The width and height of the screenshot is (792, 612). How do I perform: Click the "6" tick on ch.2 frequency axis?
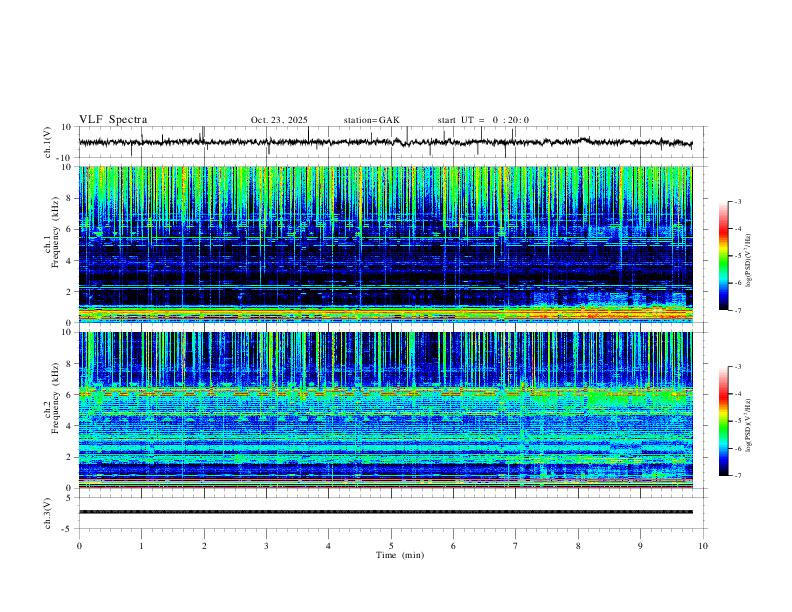(x=70, y=395)
